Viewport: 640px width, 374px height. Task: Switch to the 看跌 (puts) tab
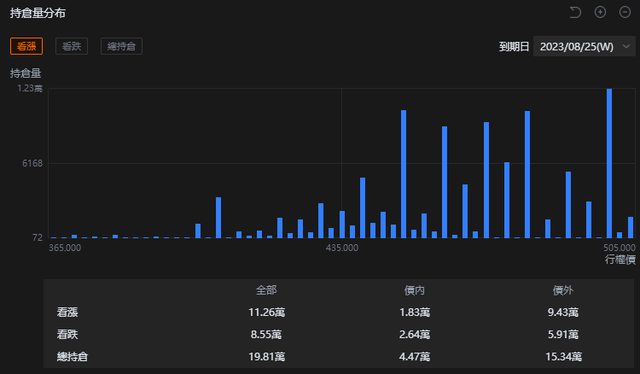71,46
